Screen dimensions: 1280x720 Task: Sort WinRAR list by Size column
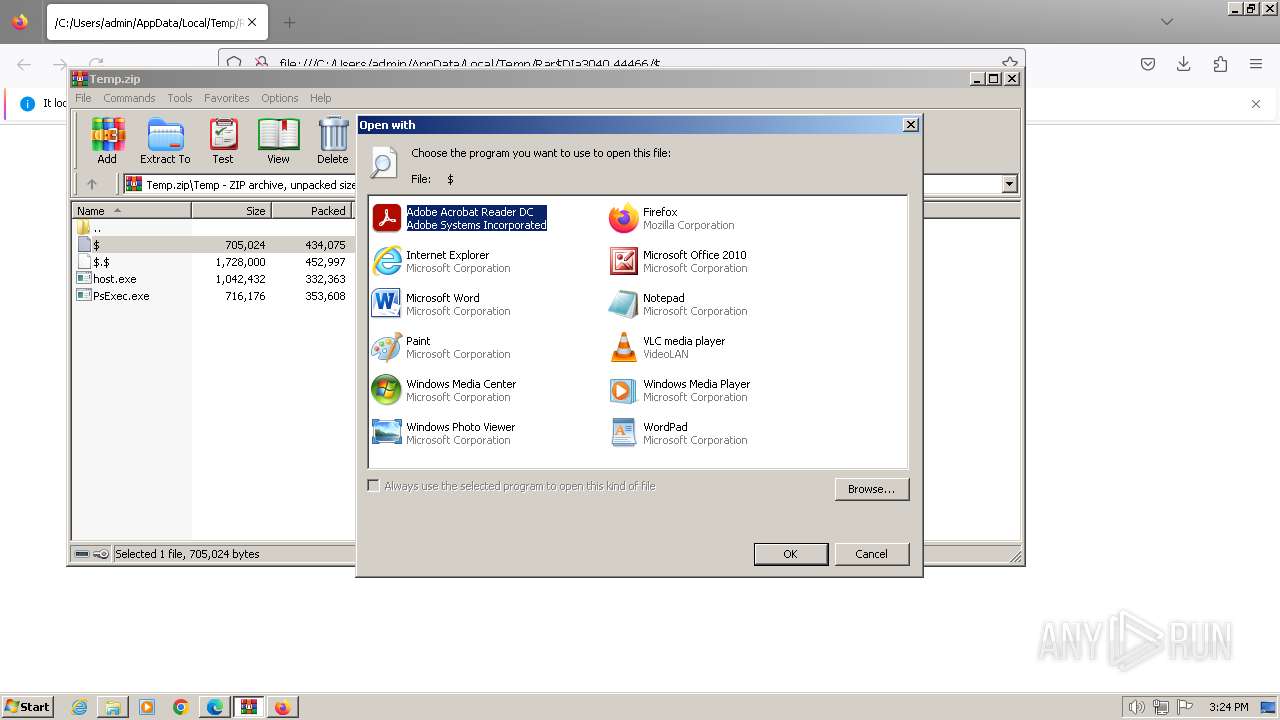(x=231, y=211)
